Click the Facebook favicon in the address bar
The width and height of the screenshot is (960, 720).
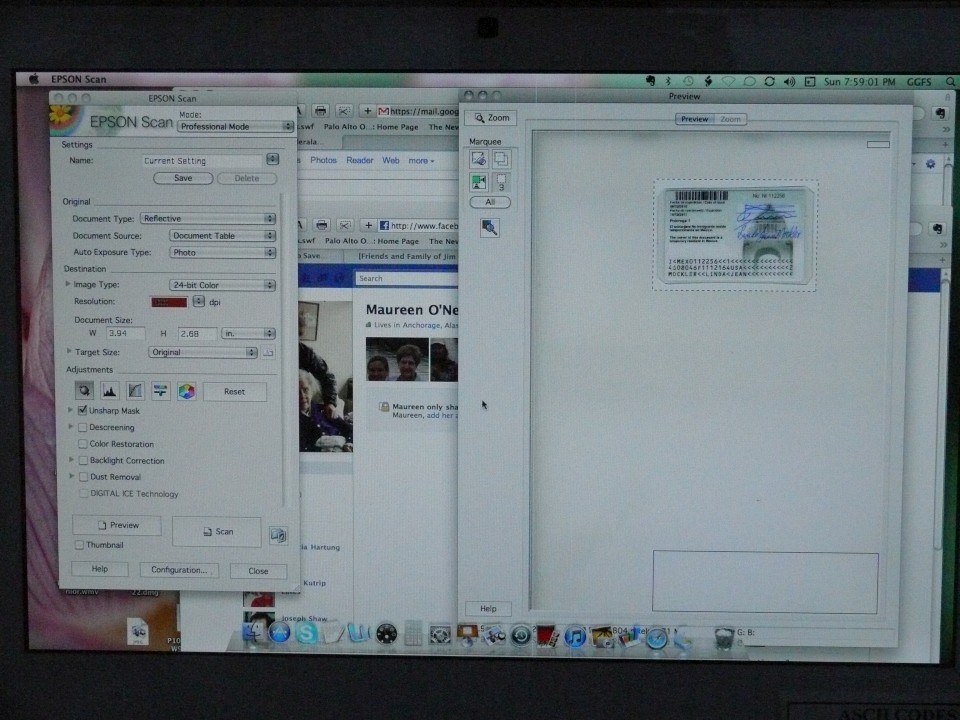384,225
